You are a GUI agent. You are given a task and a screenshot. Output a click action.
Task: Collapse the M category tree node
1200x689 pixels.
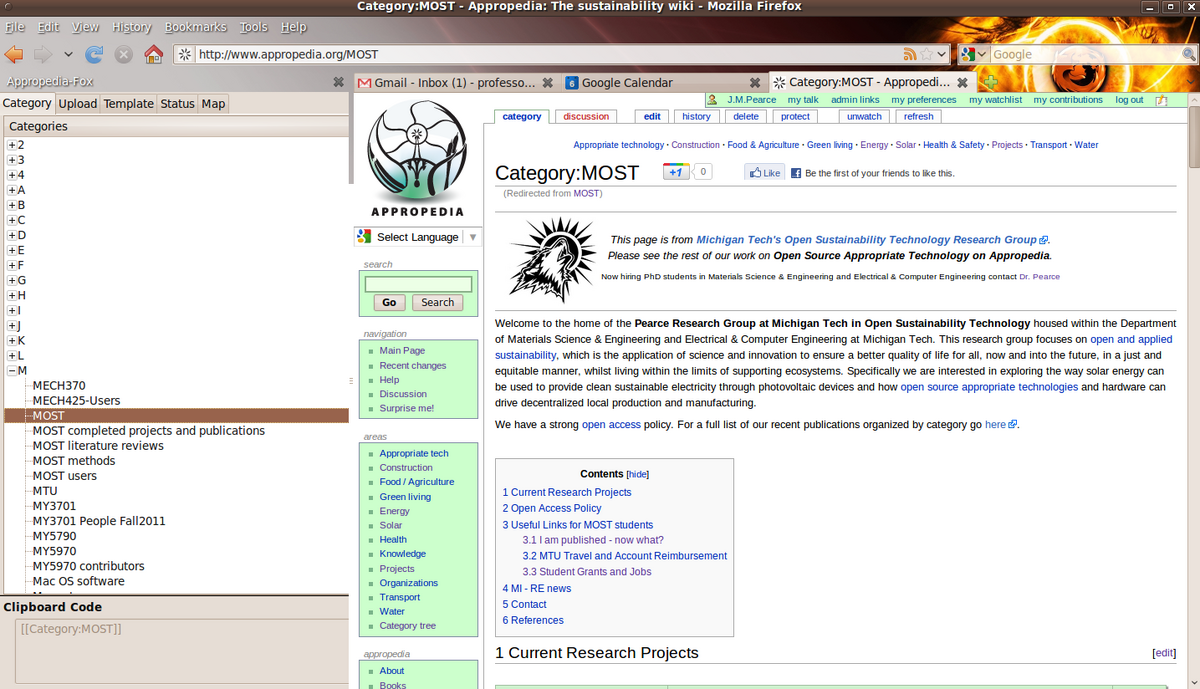point(12,371)
